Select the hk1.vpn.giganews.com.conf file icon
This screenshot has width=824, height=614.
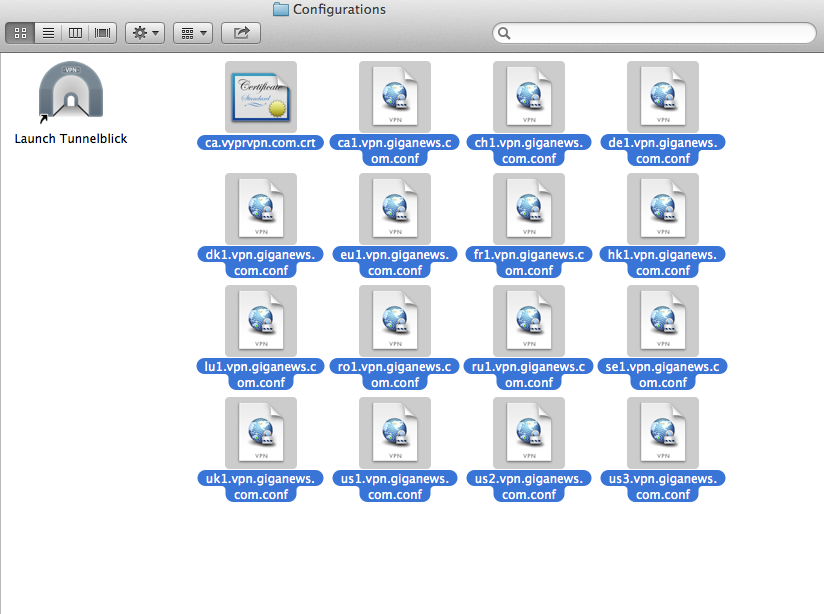663,209
